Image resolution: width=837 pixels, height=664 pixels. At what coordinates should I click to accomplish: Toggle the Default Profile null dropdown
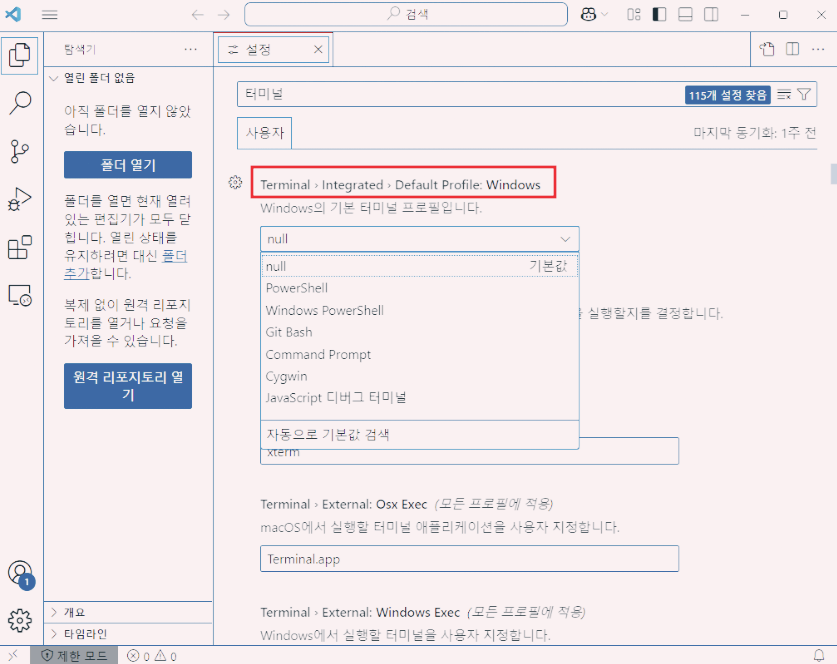tap(420, 239)
